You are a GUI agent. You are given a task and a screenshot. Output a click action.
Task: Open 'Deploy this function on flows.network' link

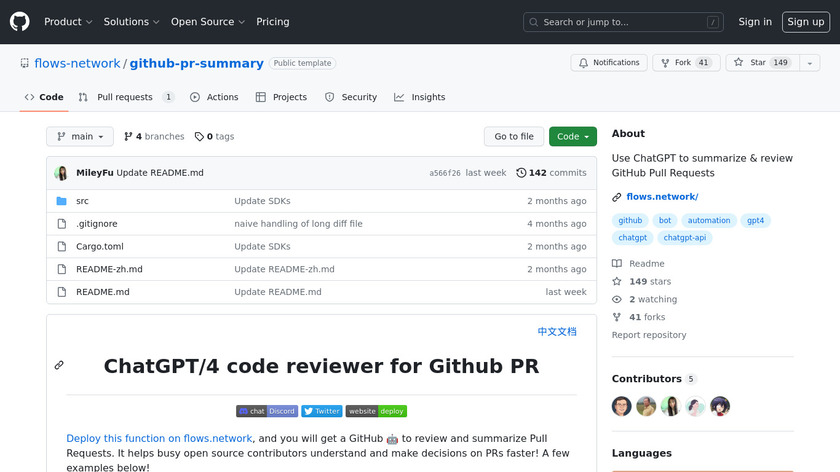click(159, 438)
